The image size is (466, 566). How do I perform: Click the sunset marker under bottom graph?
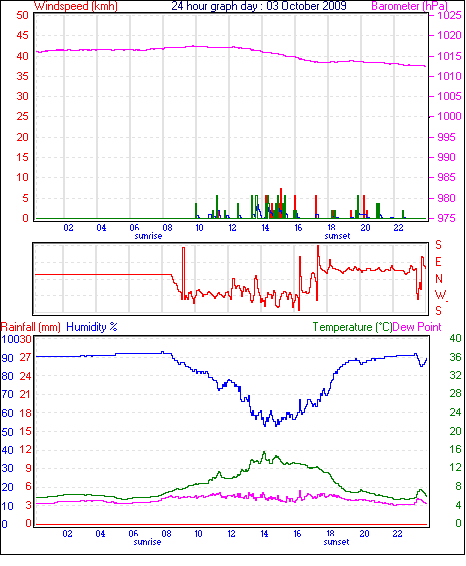tap(336, 542)
